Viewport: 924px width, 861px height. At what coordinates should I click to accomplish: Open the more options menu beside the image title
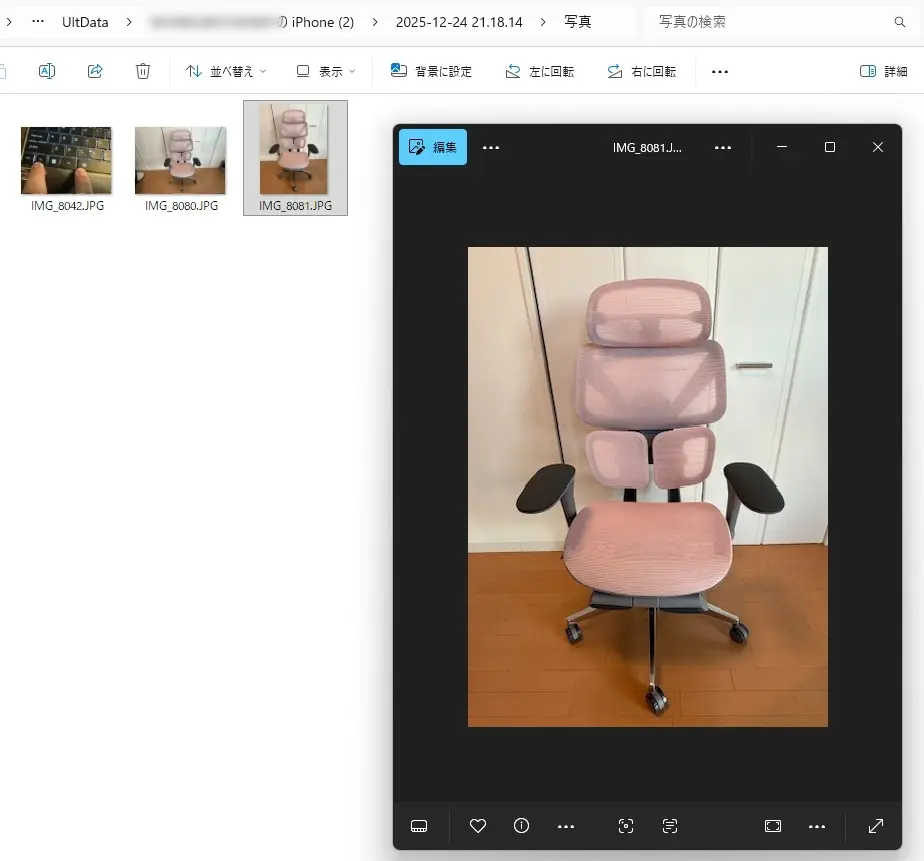[x=723, y=147]
